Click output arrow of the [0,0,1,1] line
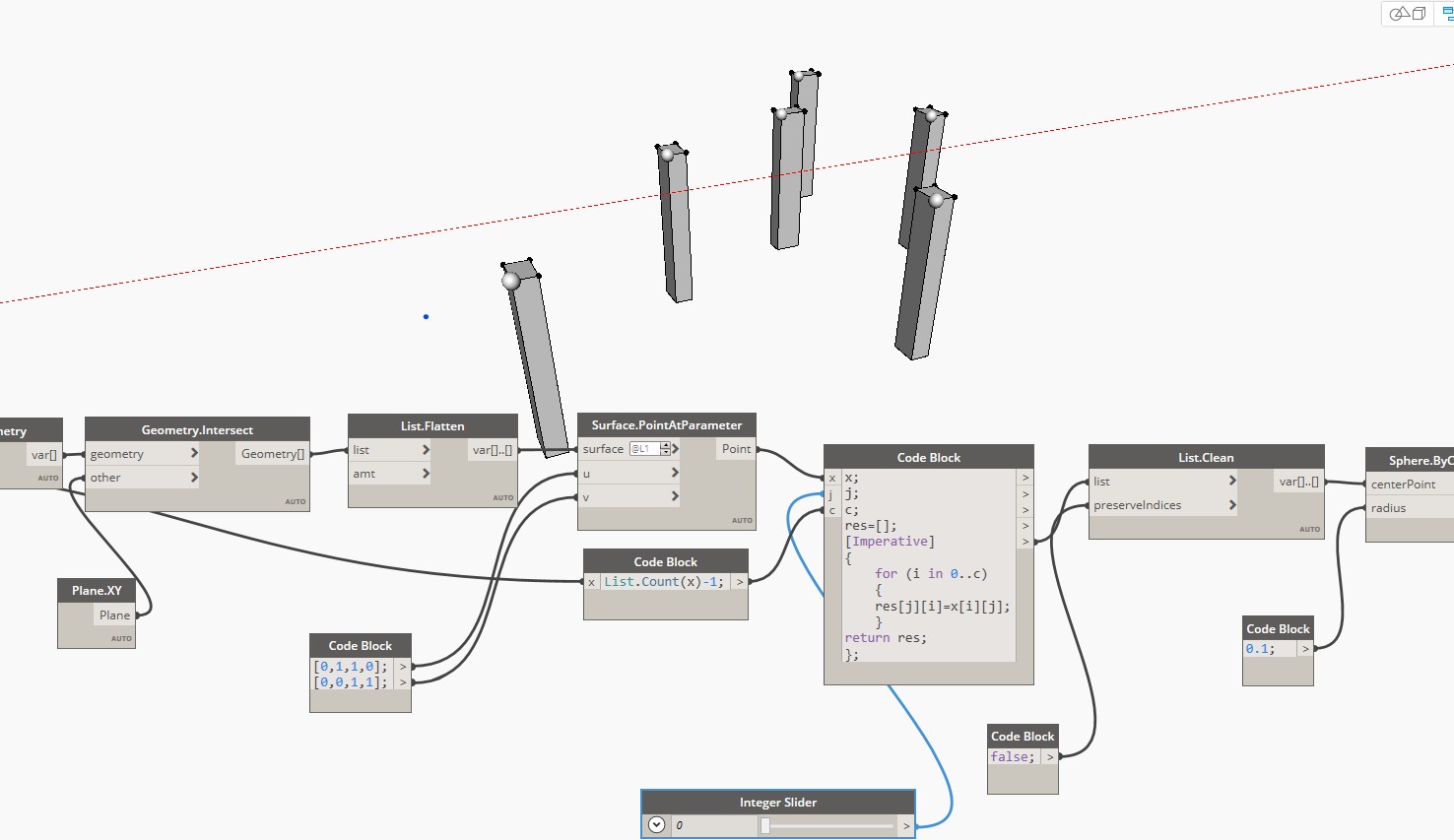Image resolution: width=1454 pixels, height=840 pixels. [403, 682]
